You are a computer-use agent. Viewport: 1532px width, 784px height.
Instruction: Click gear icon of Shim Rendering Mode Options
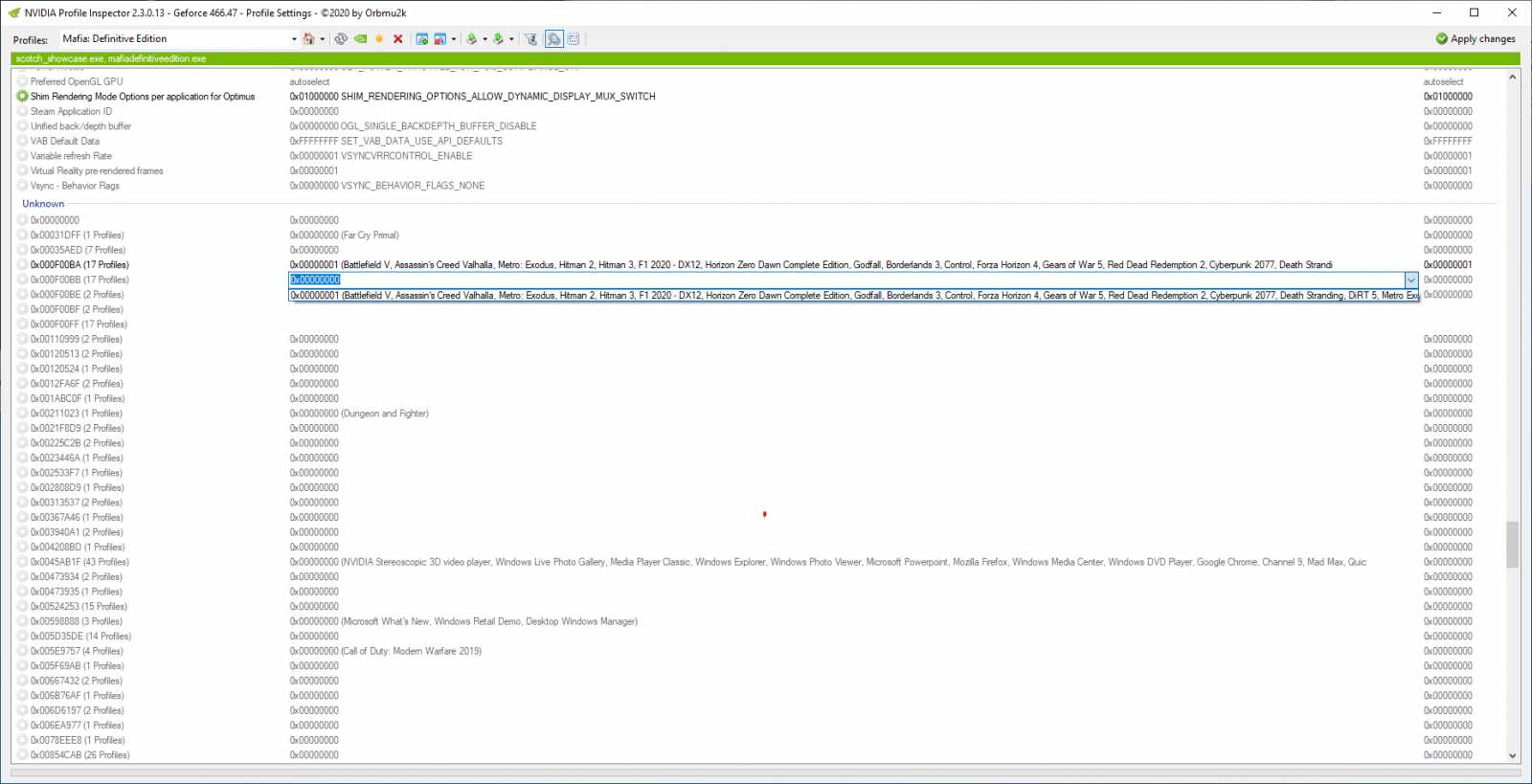(22, 97)
